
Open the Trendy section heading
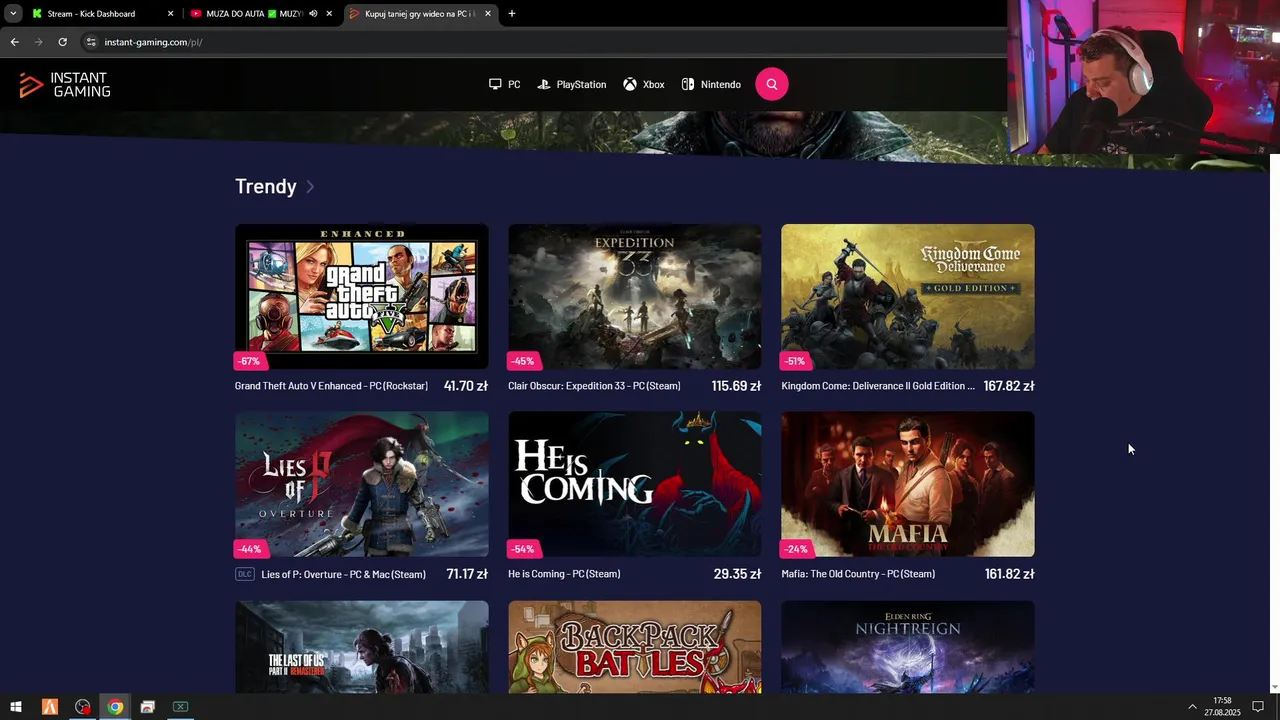[x=266, y=186]
